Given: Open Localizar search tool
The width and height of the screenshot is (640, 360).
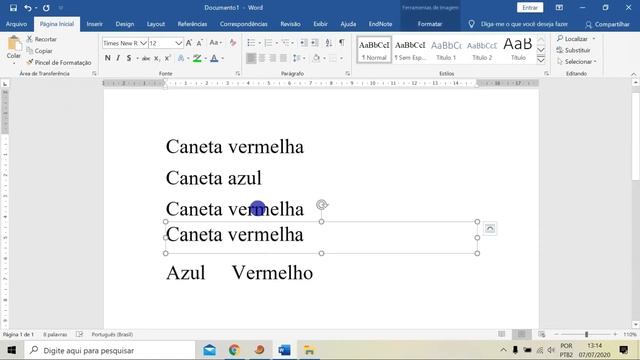Looking at the screenshot, I should [x=573, y=39].
